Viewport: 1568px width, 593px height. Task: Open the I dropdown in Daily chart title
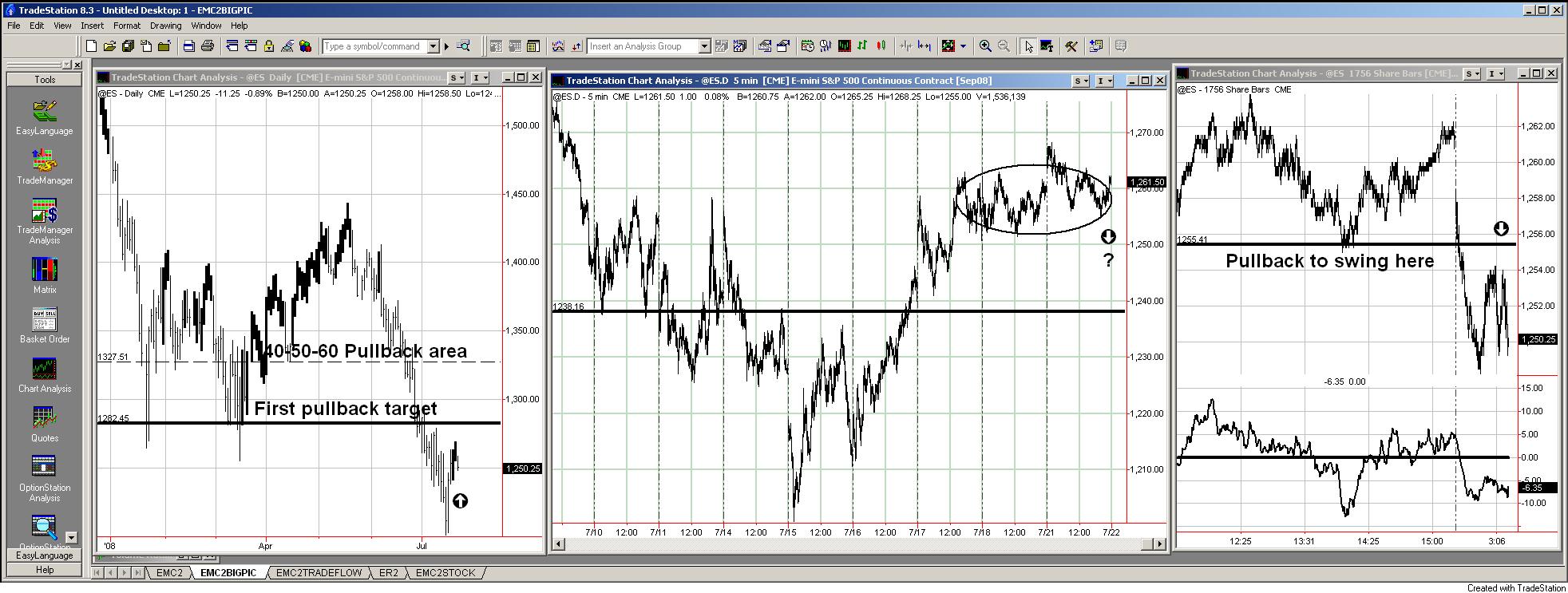click(480, 77)
